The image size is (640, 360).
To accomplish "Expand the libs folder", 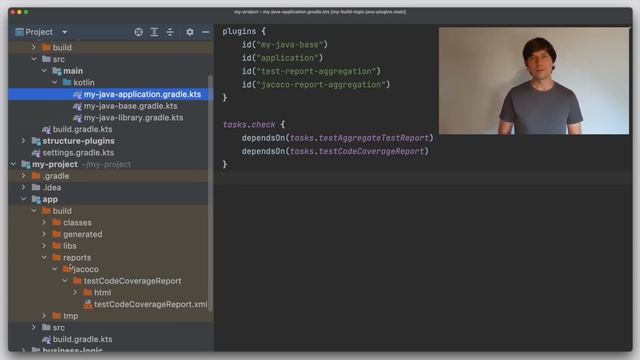I will tap(44, 246).
